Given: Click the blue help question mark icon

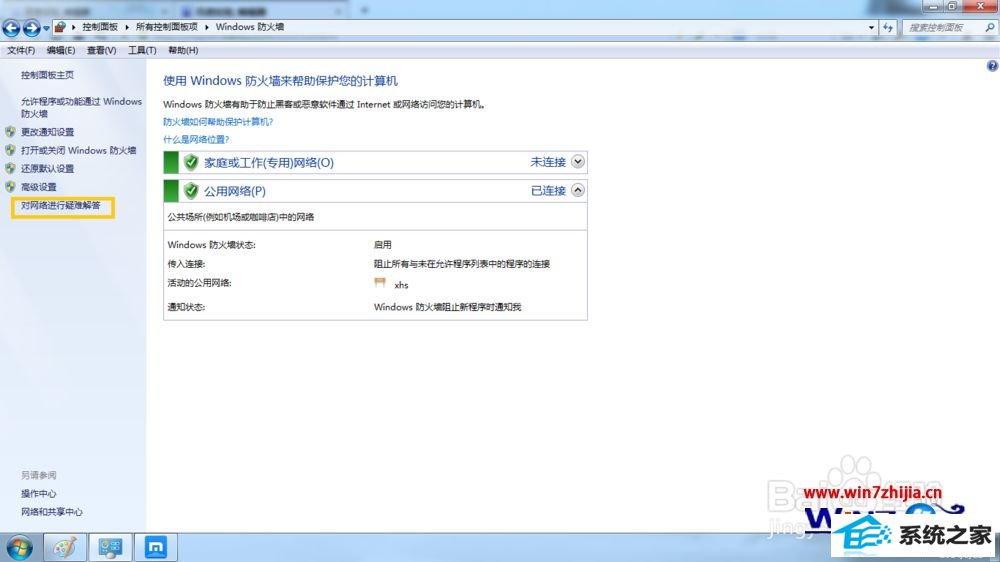Looking at the screenshot, I should [x=992, y=66].
